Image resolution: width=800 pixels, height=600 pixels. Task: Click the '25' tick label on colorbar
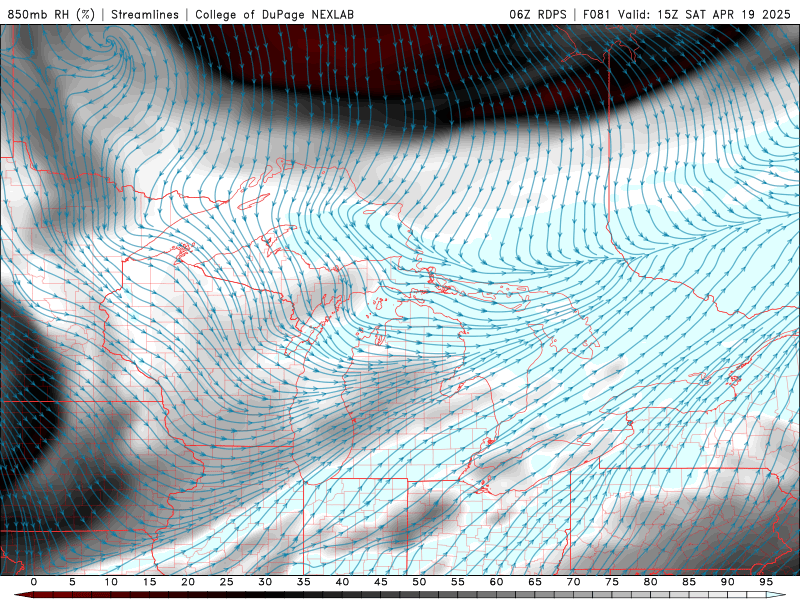227,582
